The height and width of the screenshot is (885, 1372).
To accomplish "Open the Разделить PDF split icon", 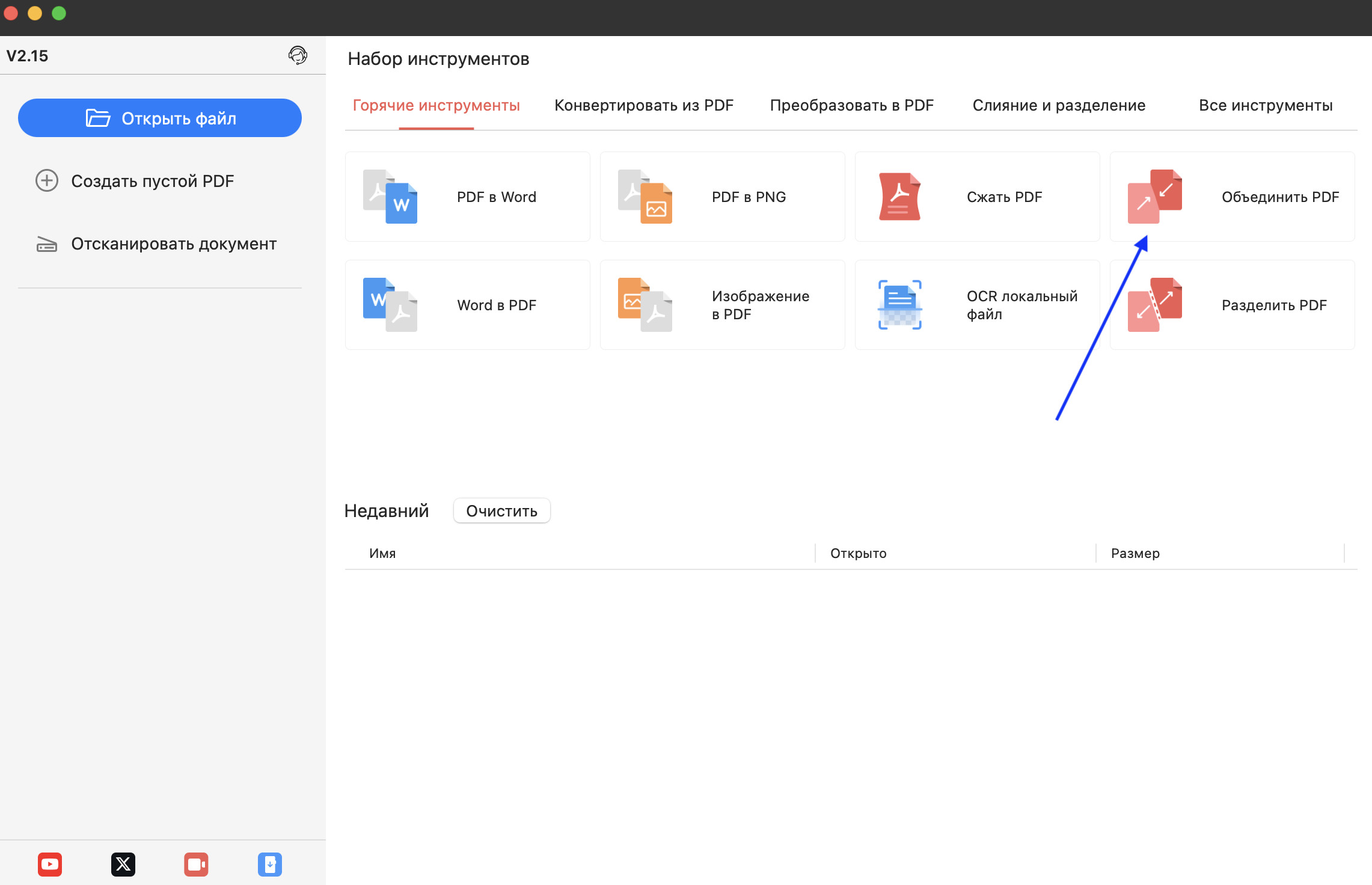I will tap(1154, 305).
